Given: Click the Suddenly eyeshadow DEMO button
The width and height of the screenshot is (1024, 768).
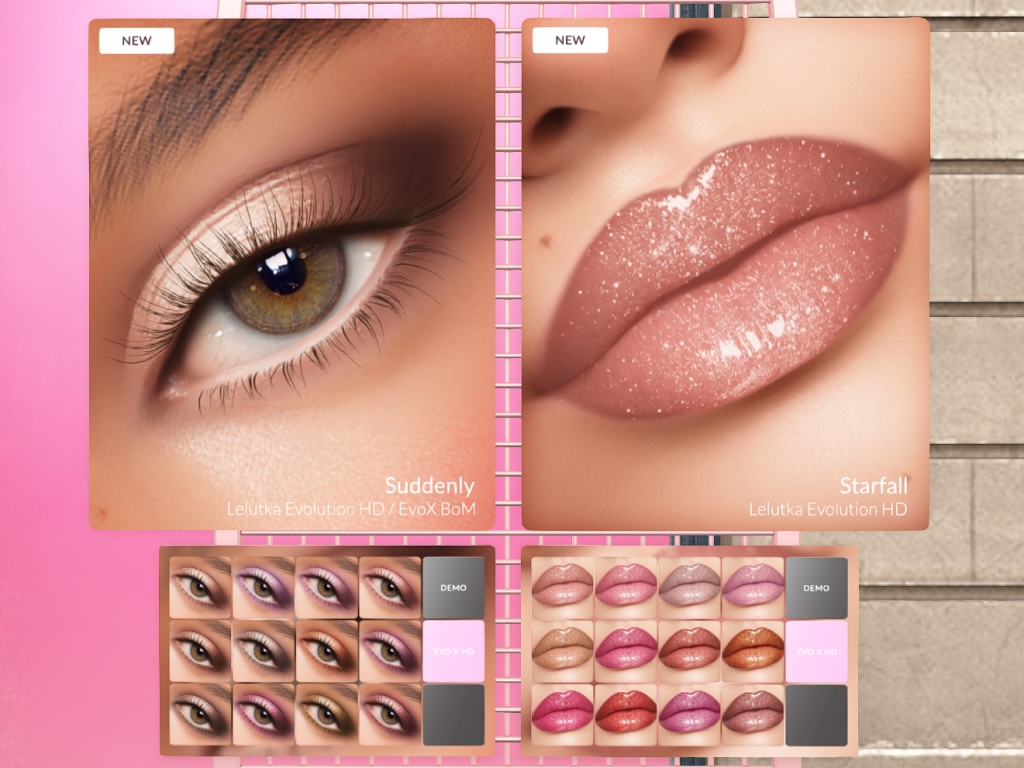Looking at the screenshot, I should click(453, 587).
